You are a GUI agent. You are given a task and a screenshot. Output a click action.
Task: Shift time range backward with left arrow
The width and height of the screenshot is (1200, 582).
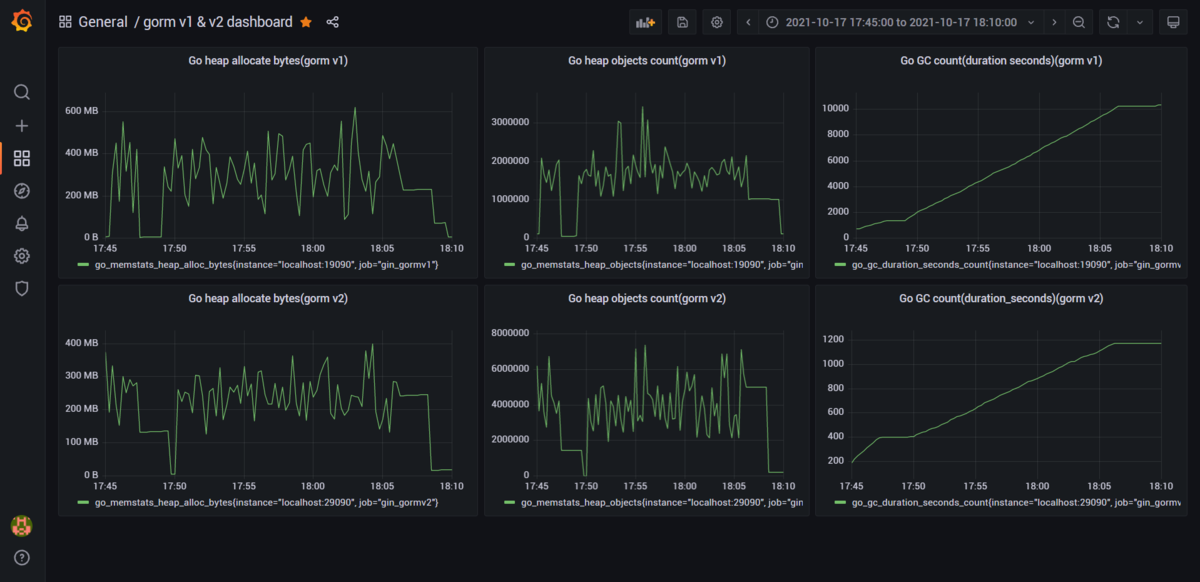[748, 22]
